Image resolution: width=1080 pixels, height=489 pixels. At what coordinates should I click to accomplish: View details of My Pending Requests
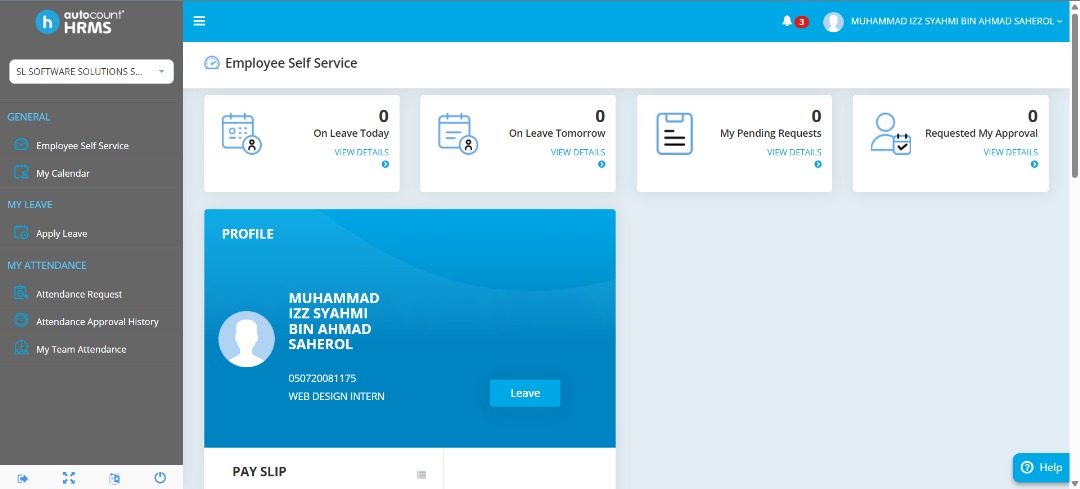[x=794, y=153]
